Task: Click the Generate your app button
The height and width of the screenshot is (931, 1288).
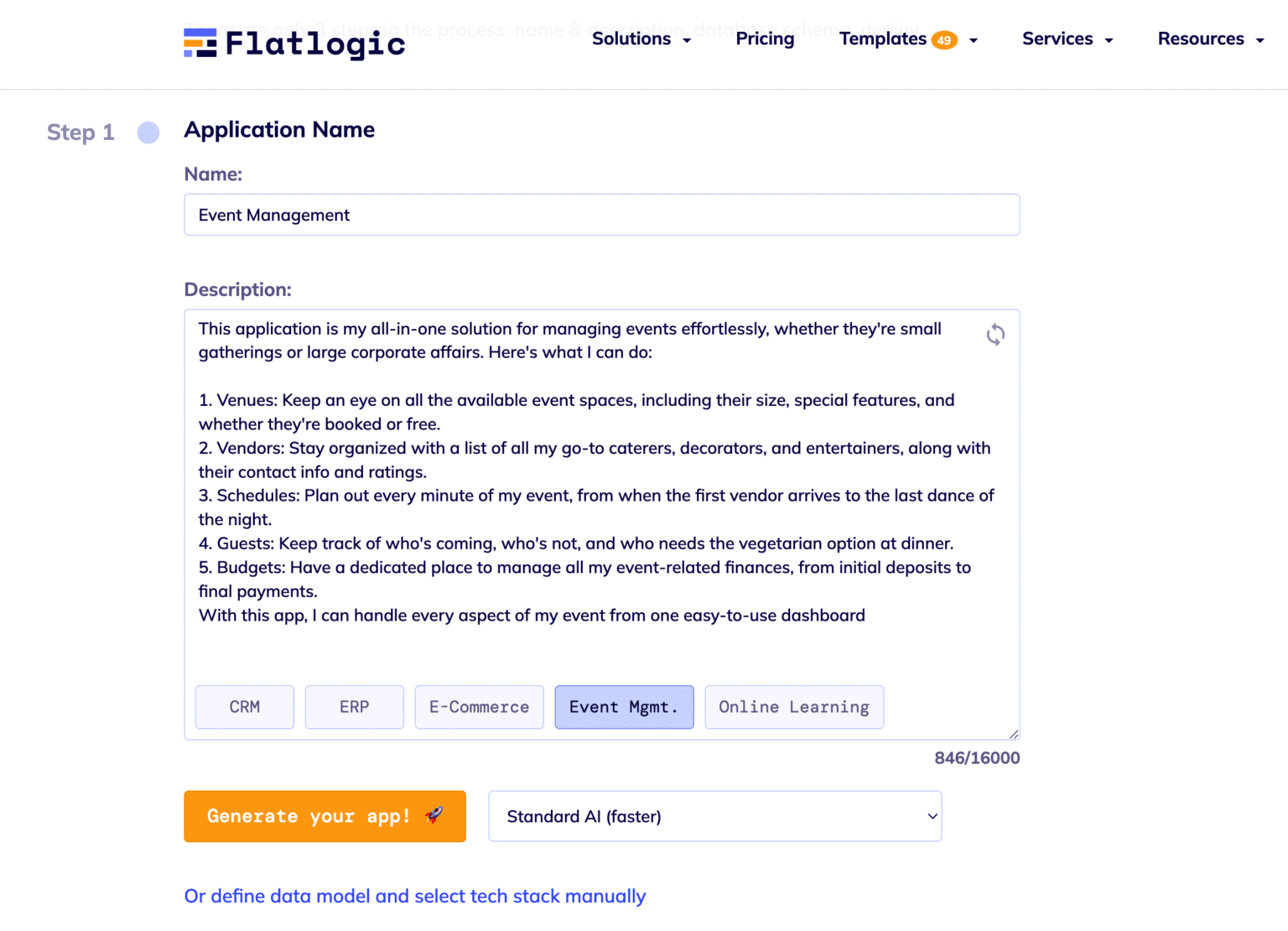Action: point(325,816)
